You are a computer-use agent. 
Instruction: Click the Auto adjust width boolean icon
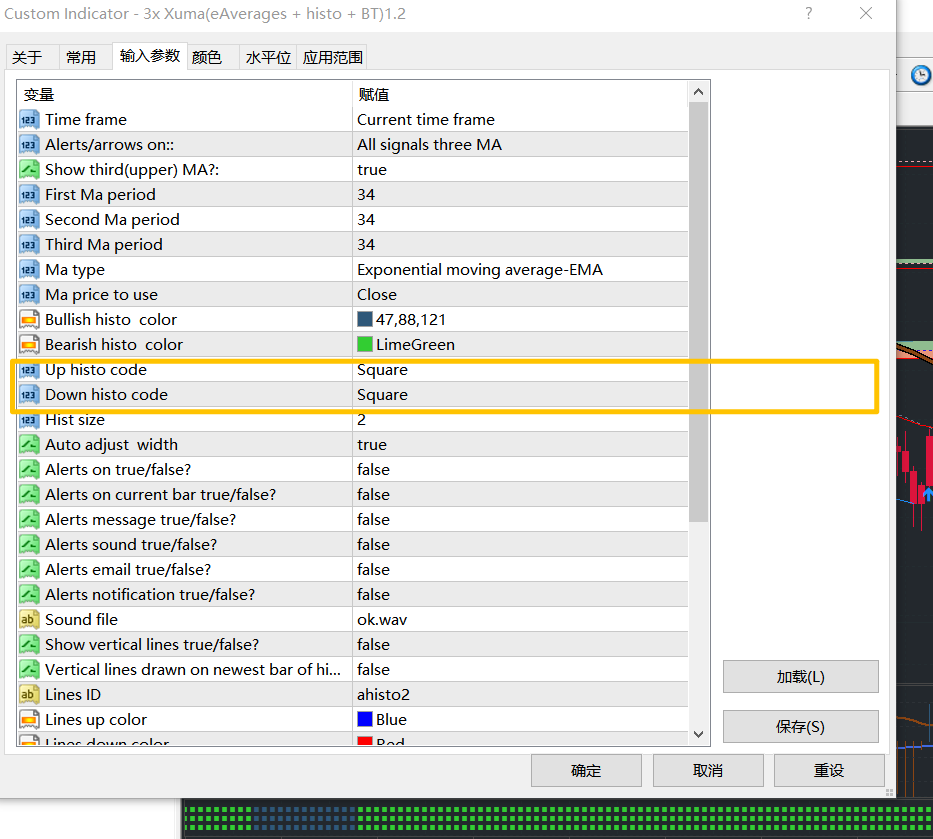29,444
